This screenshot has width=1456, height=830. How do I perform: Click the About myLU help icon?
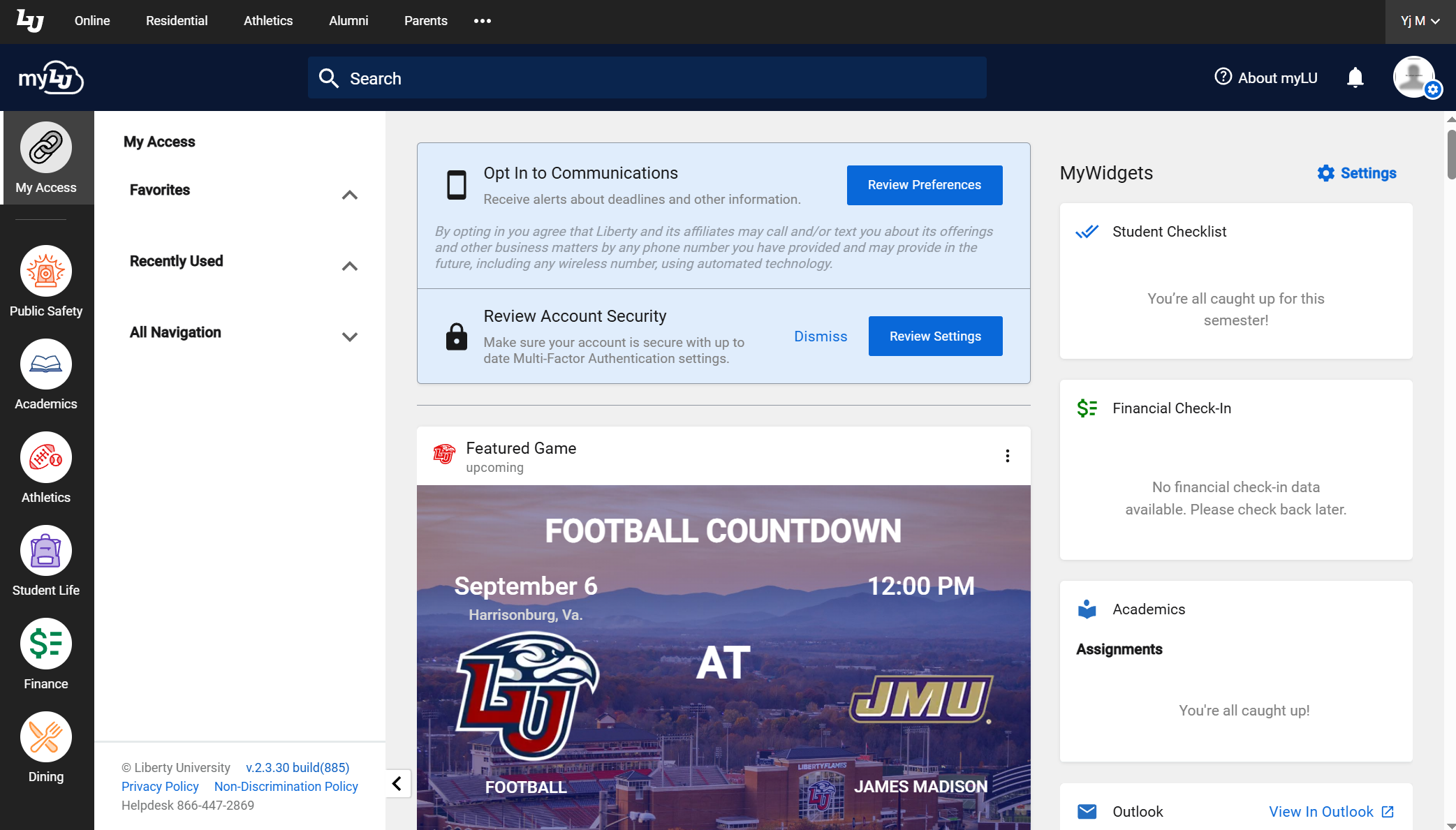point(1223,76)
